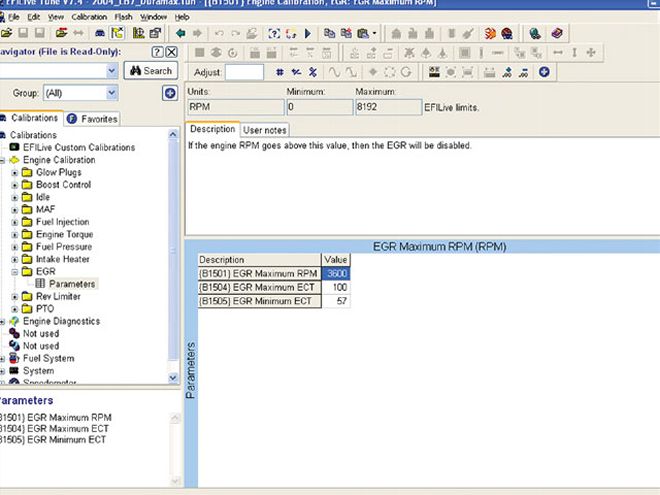This screenshot has width=660, height=495.
Task: Open the Help menu
Action: pyautogui.click(x=182, y=17)
